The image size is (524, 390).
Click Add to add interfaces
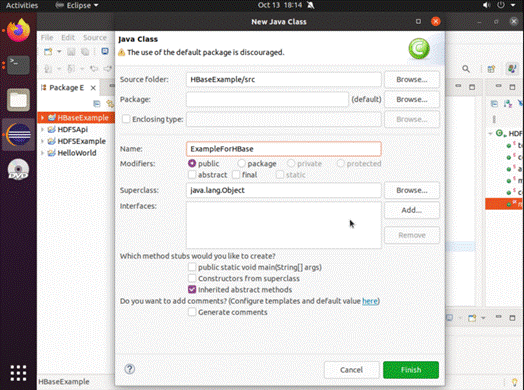coord(412,210)
